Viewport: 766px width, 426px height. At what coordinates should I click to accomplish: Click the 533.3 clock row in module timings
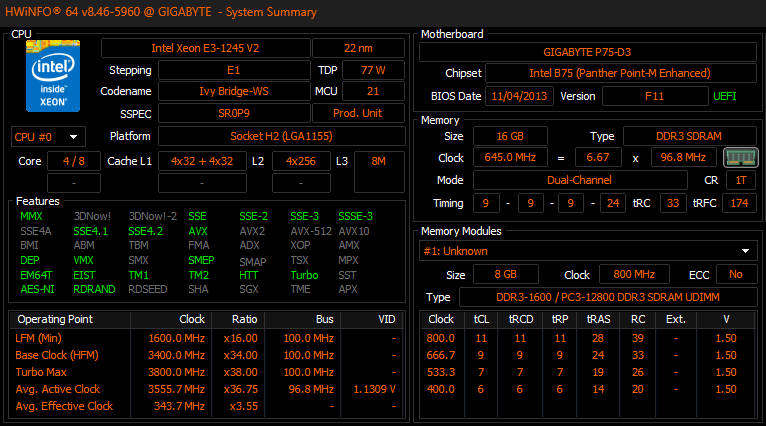tap(587, 372)
